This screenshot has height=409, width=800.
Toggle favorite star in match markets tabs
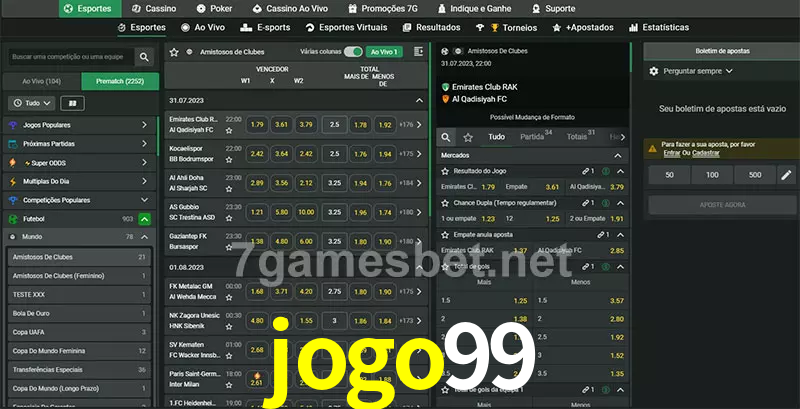(468, 137)
